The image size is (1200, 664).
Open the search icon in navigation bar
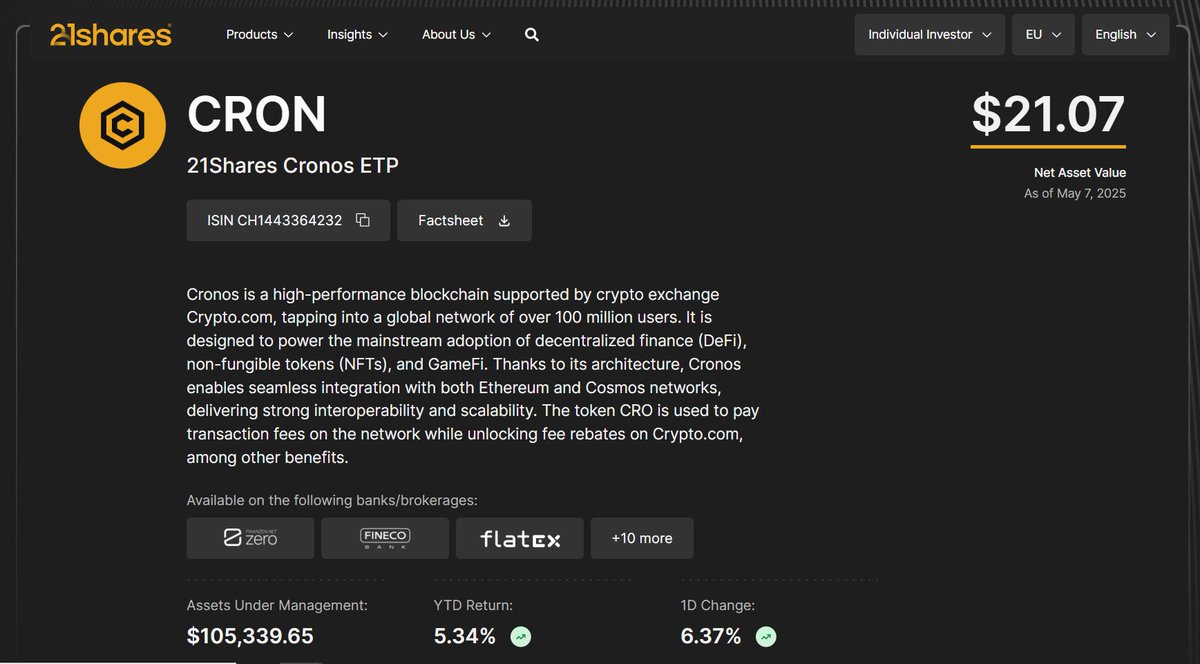pos(531,34)
